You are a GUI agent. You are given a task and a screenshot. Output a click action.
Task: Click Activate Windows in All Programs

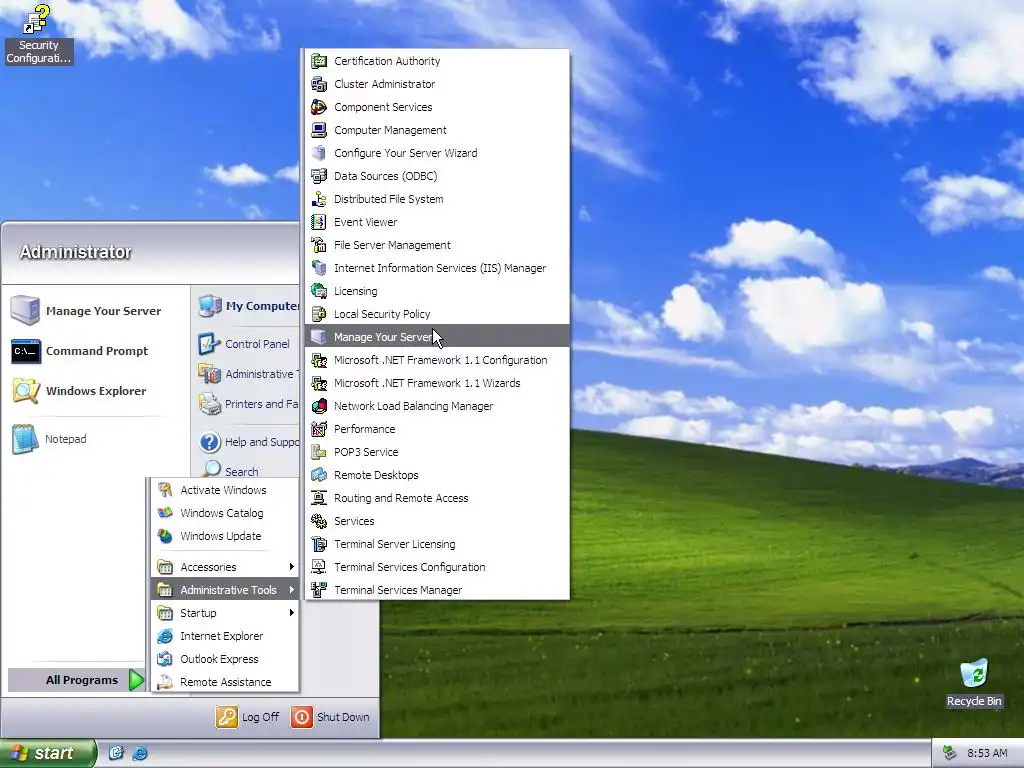point(225,490)
